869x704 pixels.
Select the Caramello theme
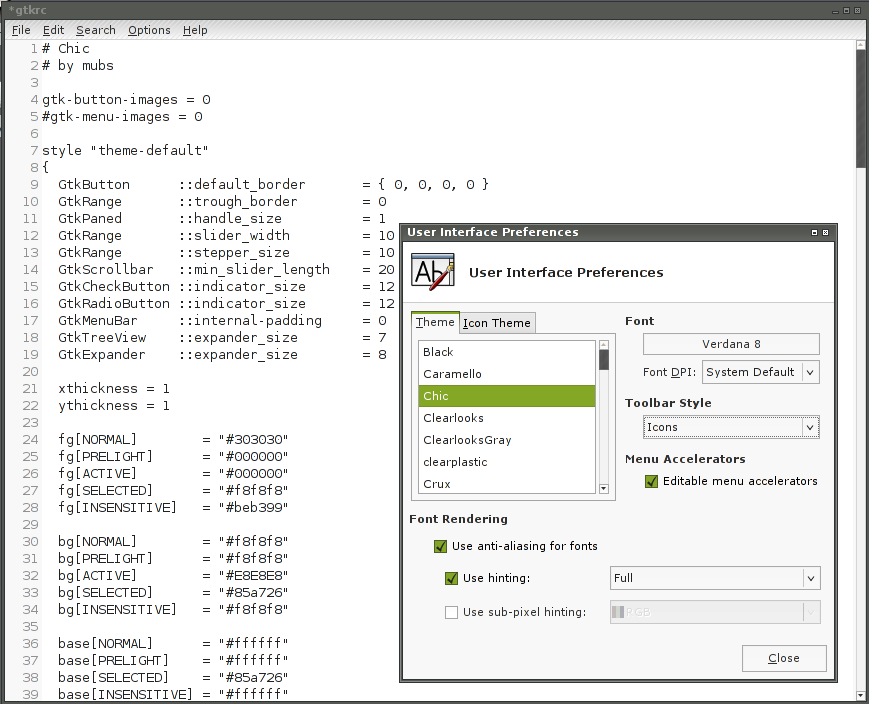tap(507, 374)
